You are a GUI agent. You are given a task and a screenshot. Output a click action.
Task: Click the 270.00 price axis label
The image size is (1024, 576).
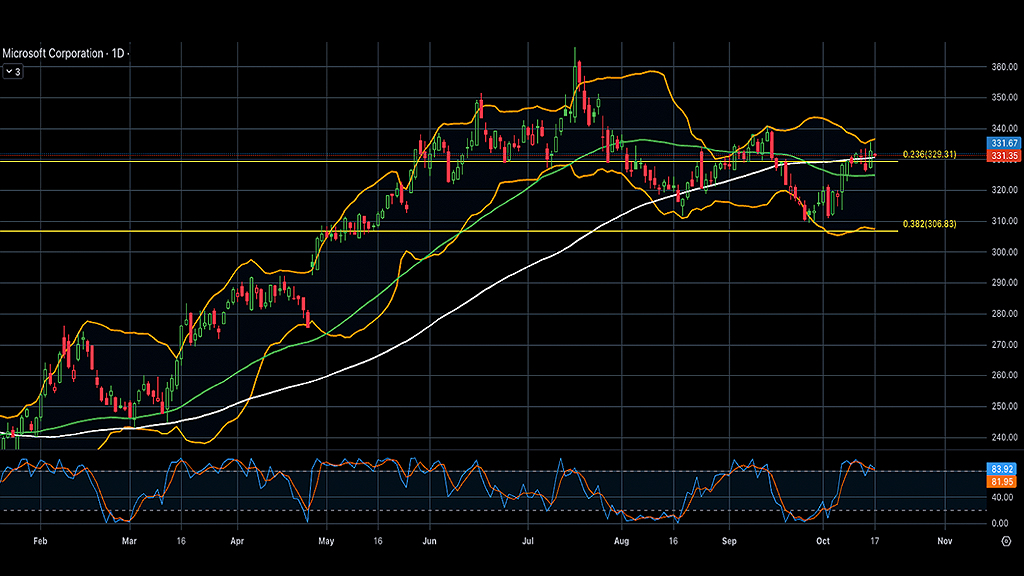1004,345
